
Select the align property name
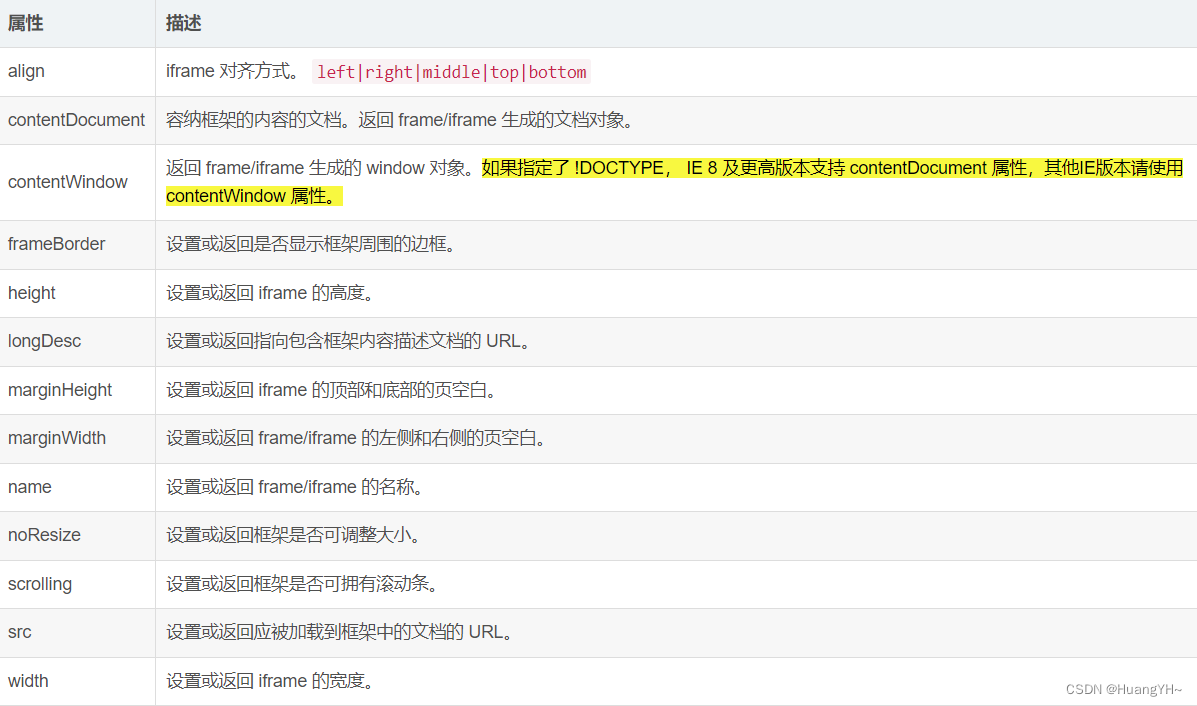click(x=26, y=71)
